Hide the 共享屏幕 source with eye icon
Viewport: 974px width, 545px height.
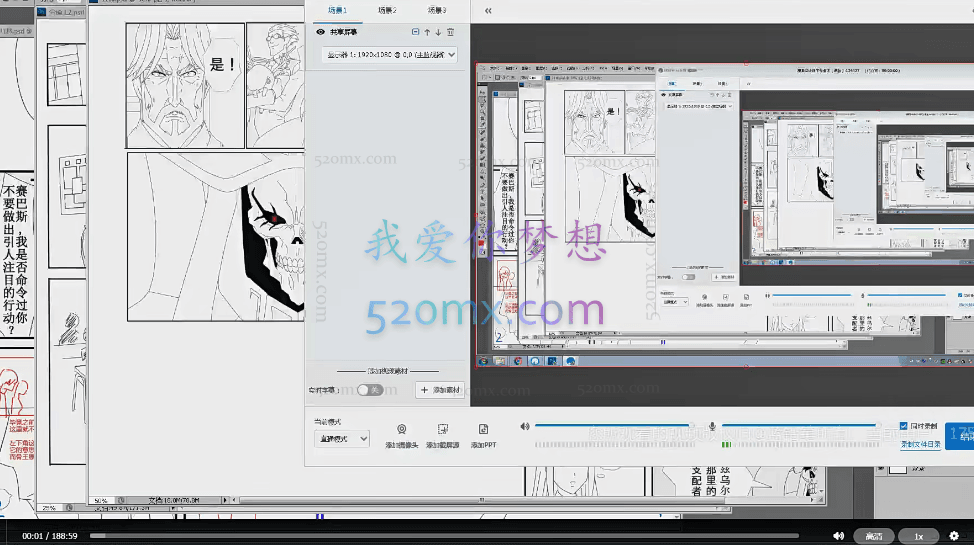tap(321, 32)
